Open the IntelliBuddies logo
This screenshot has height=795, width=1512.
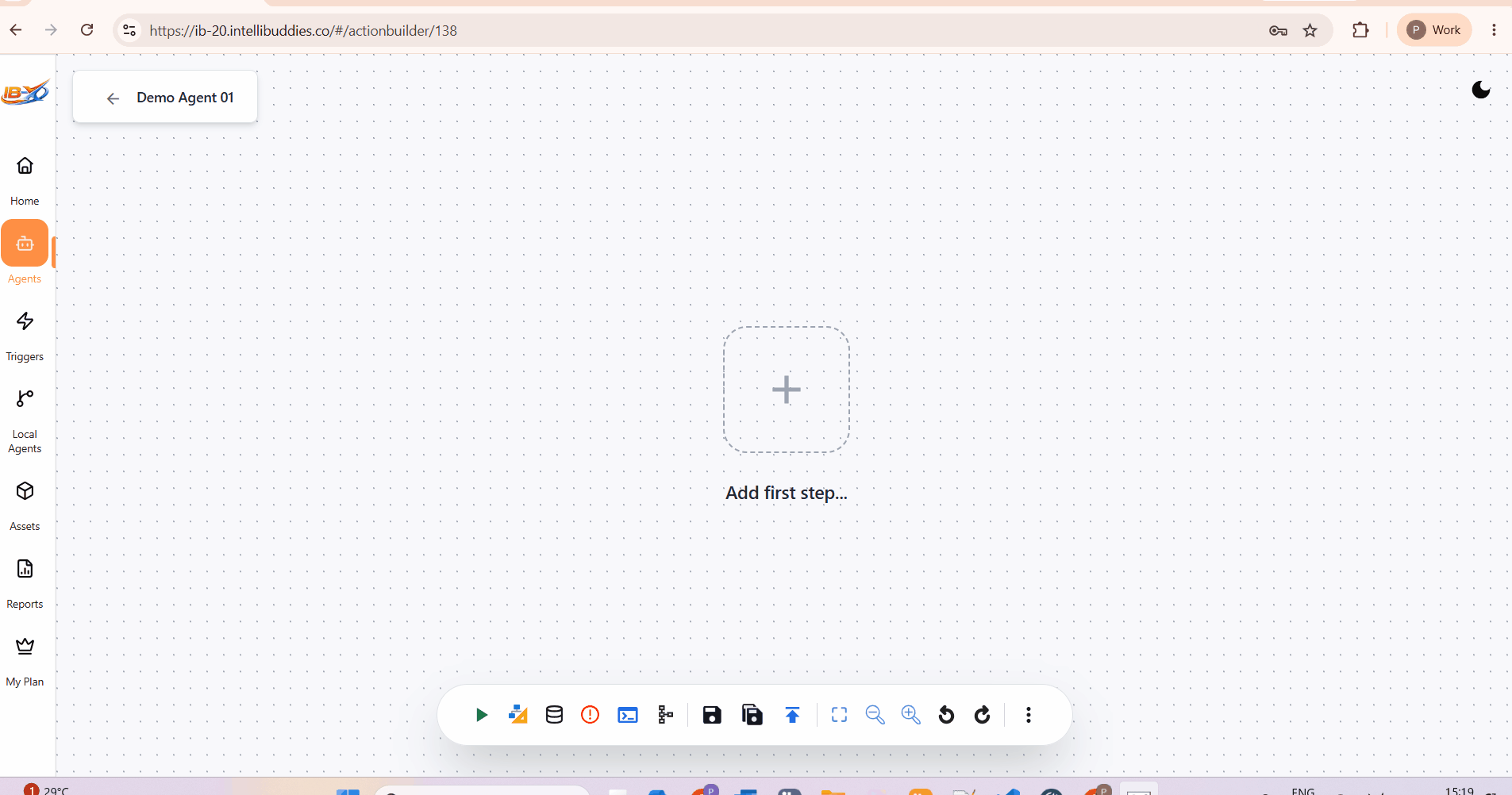[x=25, y=93]
